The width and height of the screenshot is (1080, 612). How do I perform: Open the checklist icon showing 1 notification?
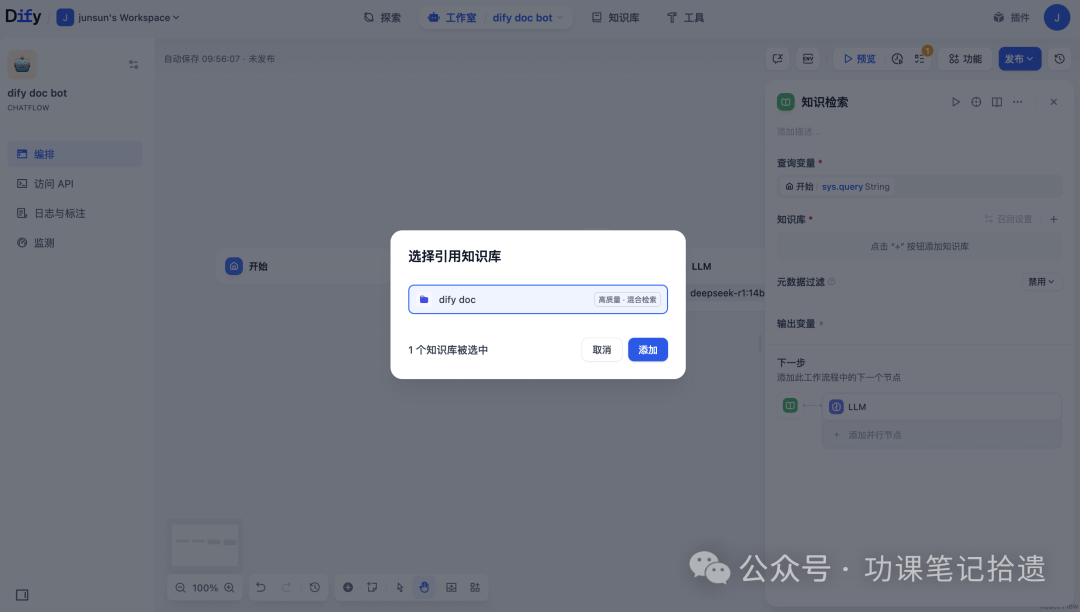pos(919,58)
